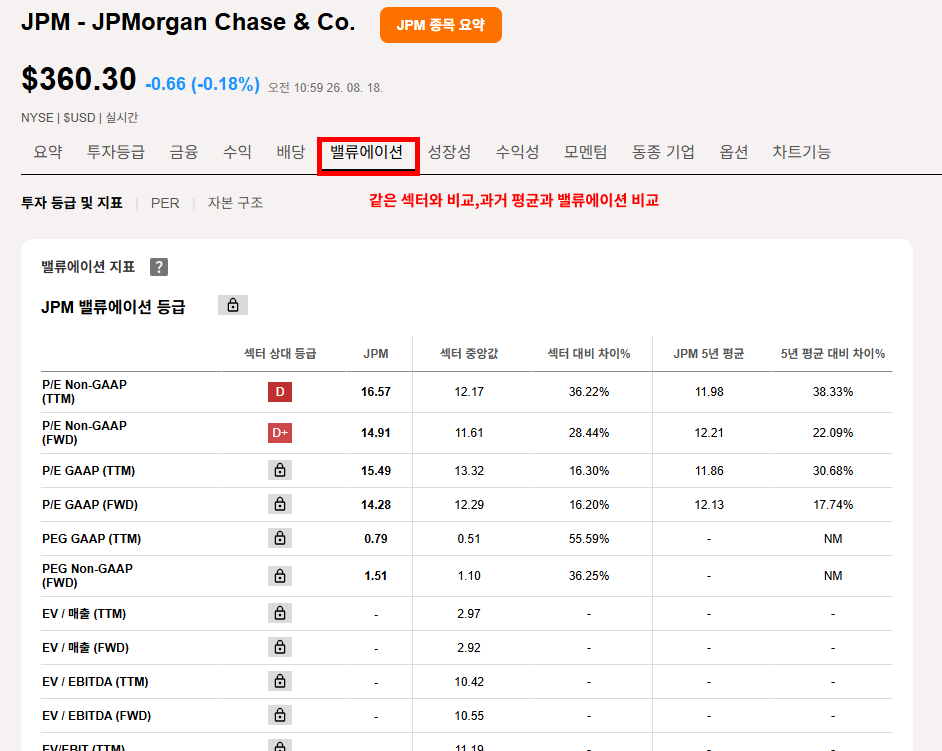Click the 5-year difference value 38.33%
This screenshot has width=942, height=751.
point(833,392)
